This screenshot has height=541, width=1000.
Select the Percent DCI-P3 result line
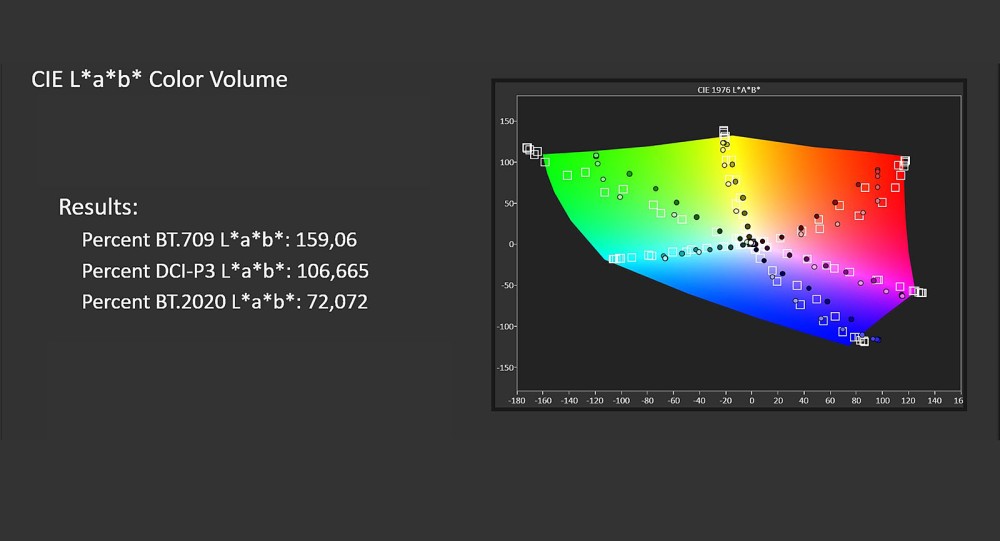[x=225, y=270]
